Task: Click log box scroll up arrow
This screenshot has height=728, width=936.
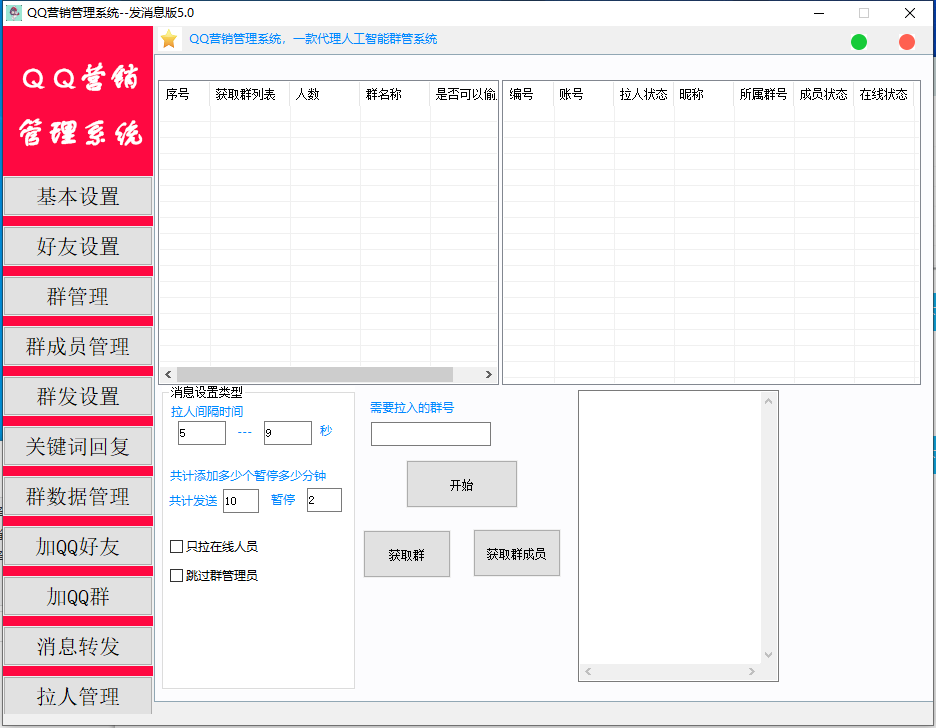Action: coord(768,401)
